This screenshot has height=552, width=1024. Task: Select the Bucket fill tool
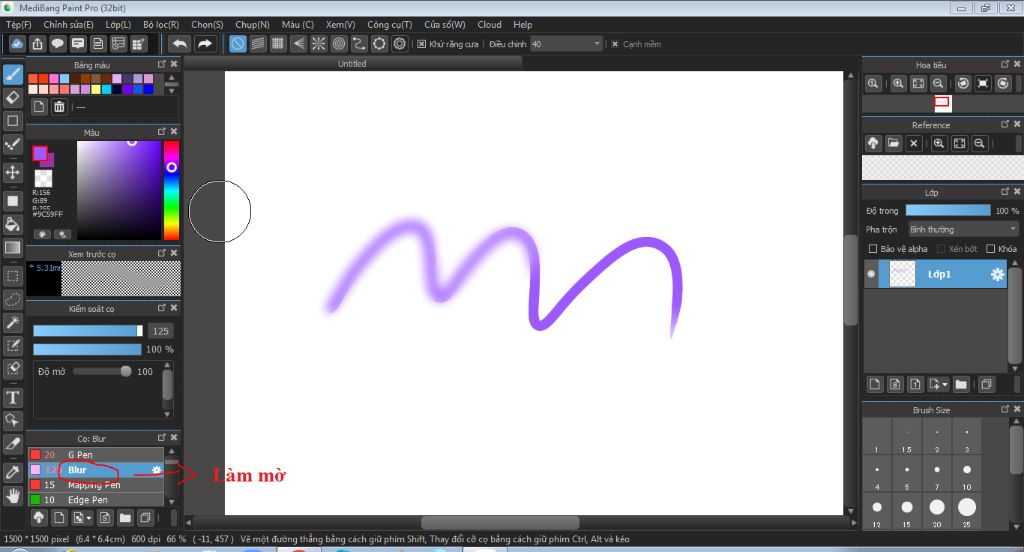pyautogui.click(x=12, y=224)
